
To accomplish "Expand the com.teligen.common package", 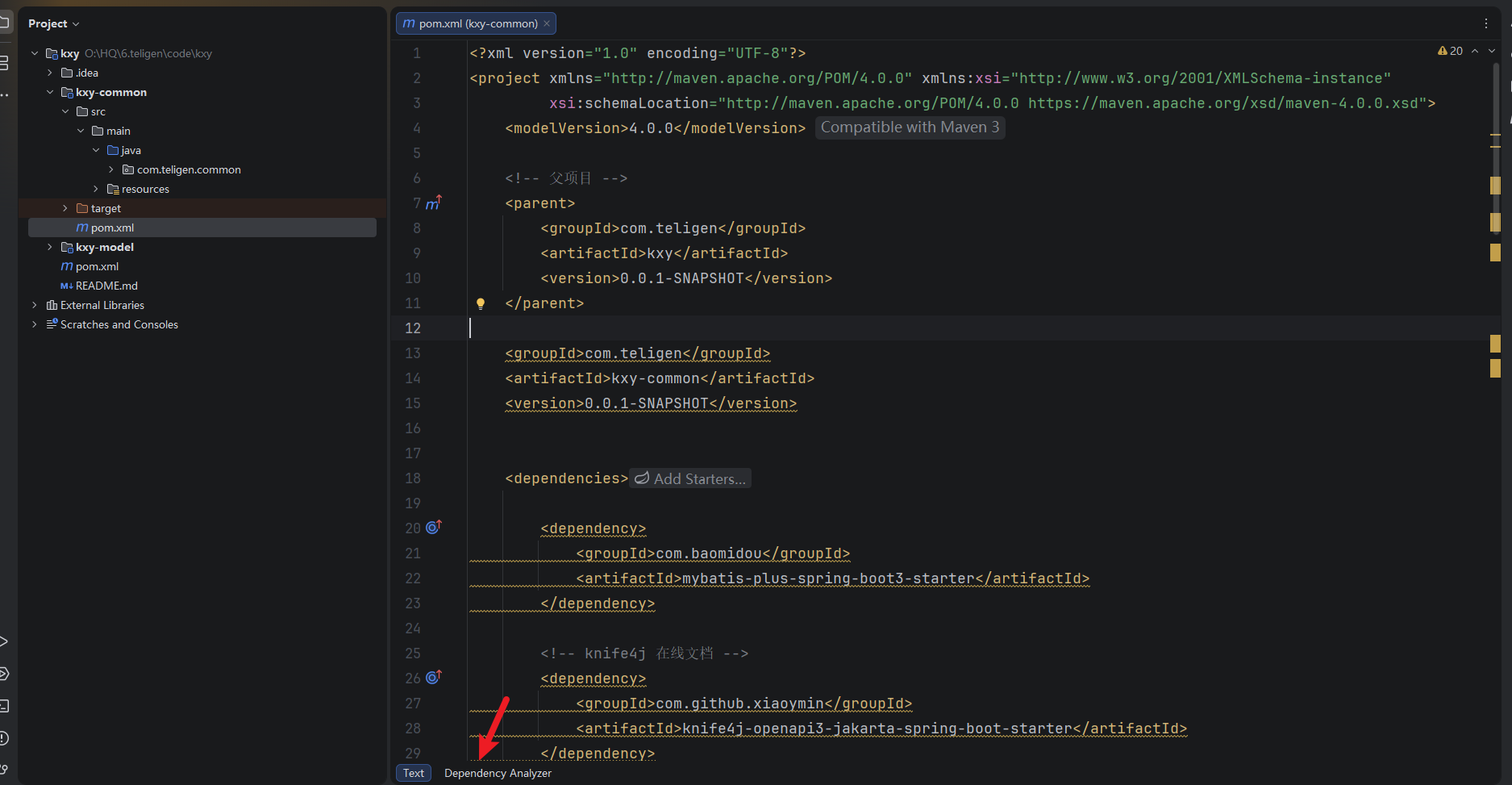I will point(111,169).
